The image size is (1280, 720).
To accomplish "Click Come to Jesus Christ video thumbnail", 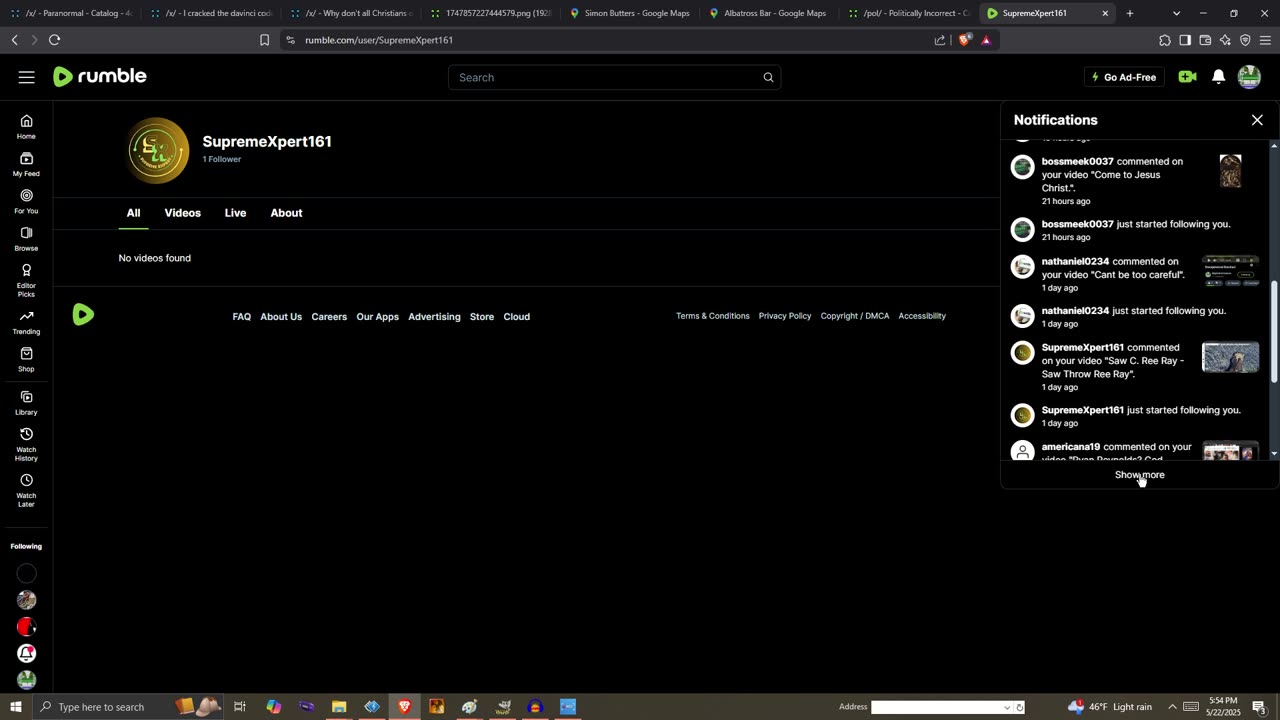I will click(1230, 171).
